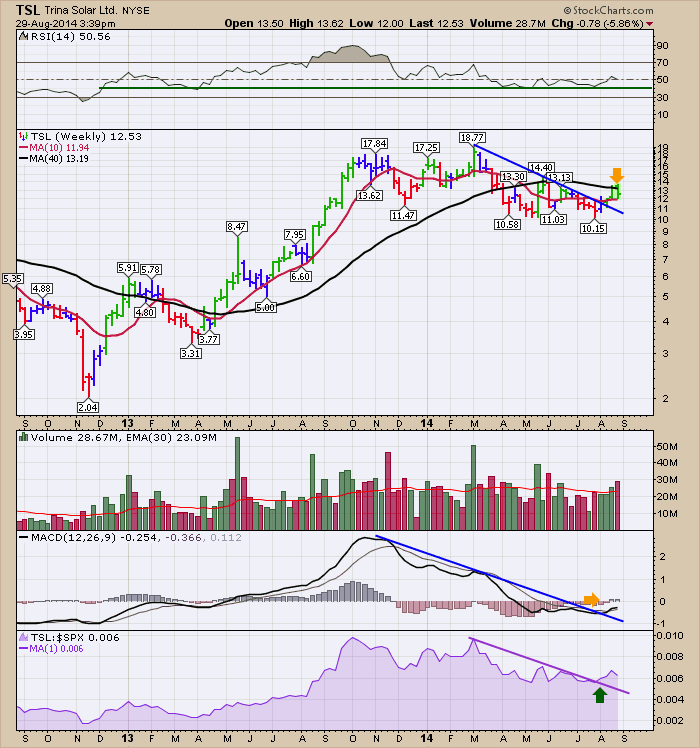Click the Chg -0.78 (-5.86%) header value
Screen dimensions: 700x748
pyautogui.click(x=597, y=23)
